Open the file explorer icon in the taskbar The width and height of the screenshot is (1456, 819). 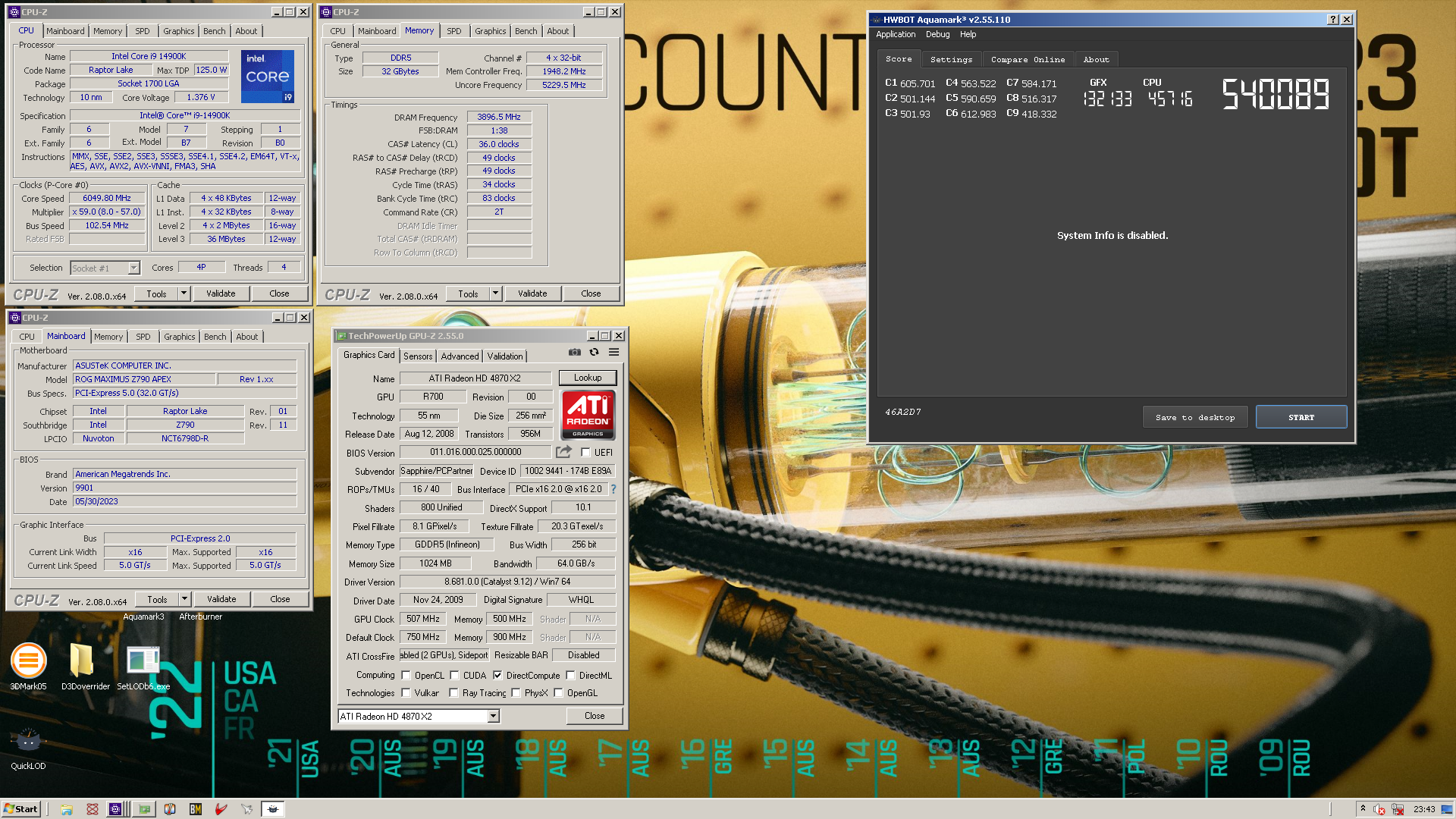(x=67, y=809)
